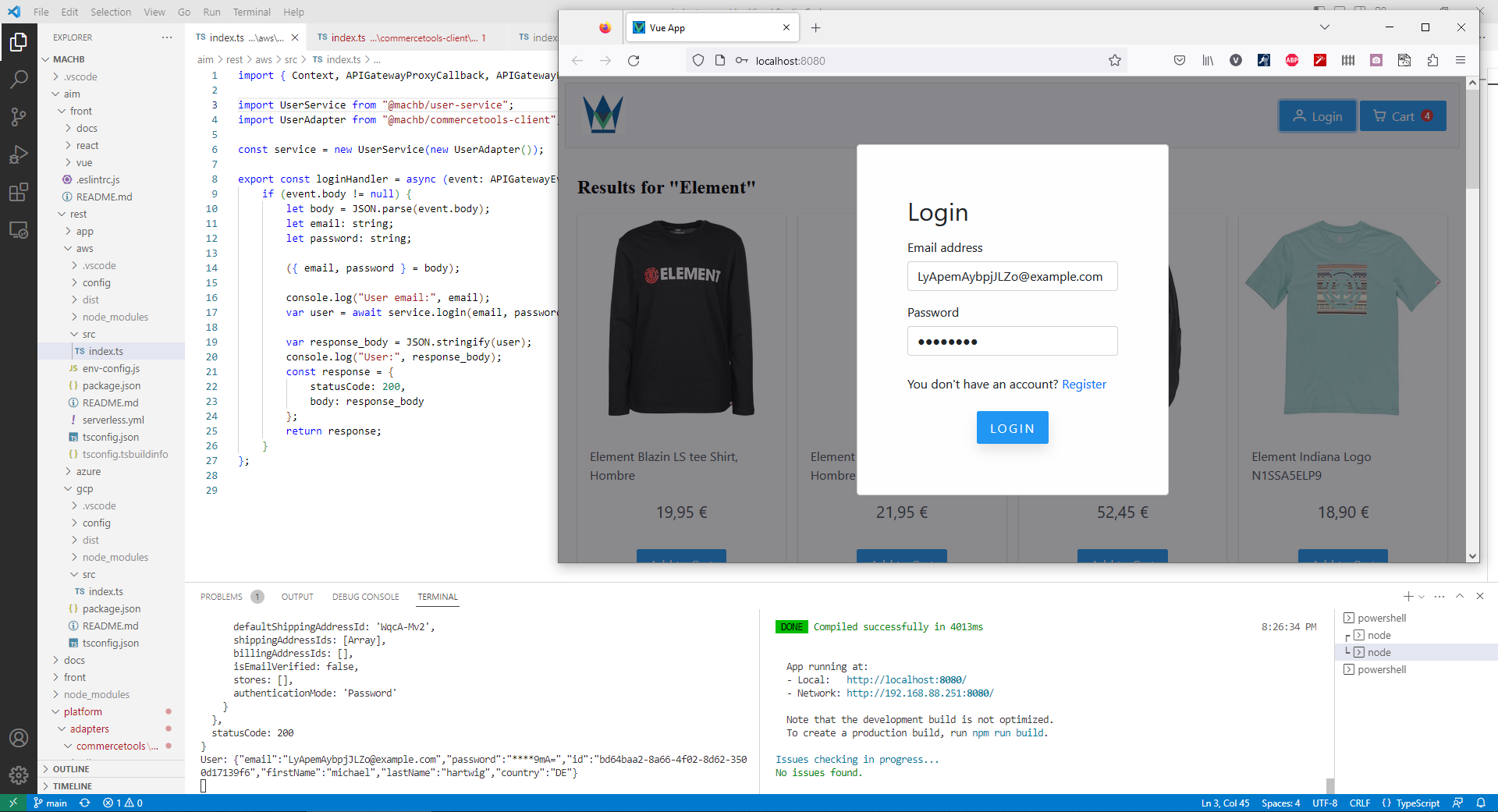1498x812 pixels.
Task: Open the Terminal menu
Action: pos(251,12)
